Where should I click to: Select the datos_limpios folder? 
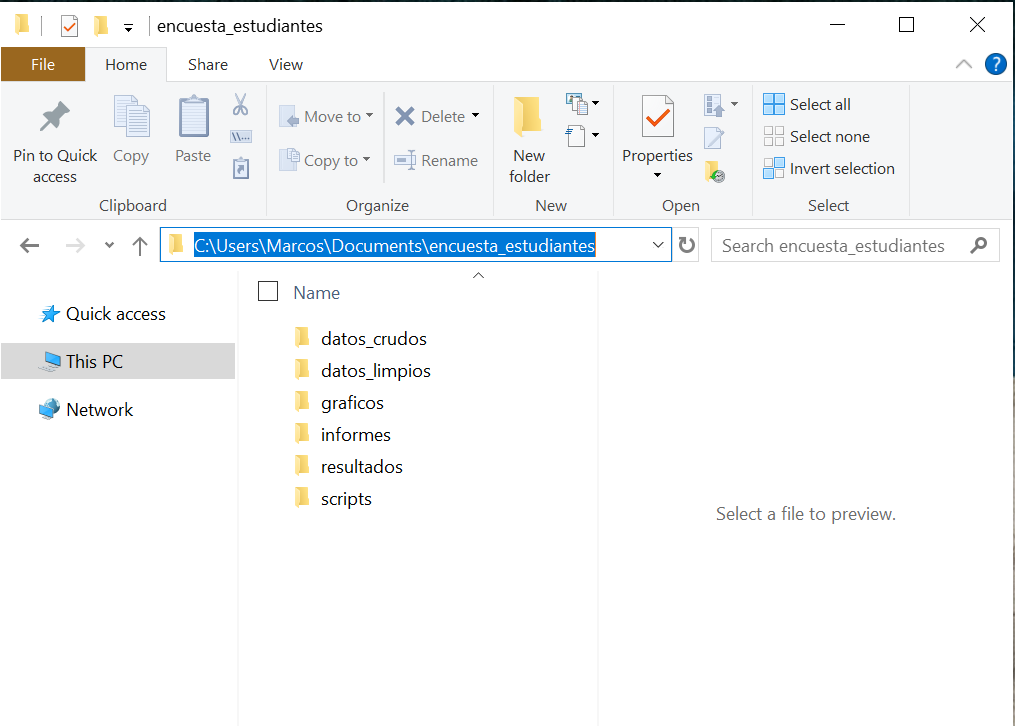[362, 370]
